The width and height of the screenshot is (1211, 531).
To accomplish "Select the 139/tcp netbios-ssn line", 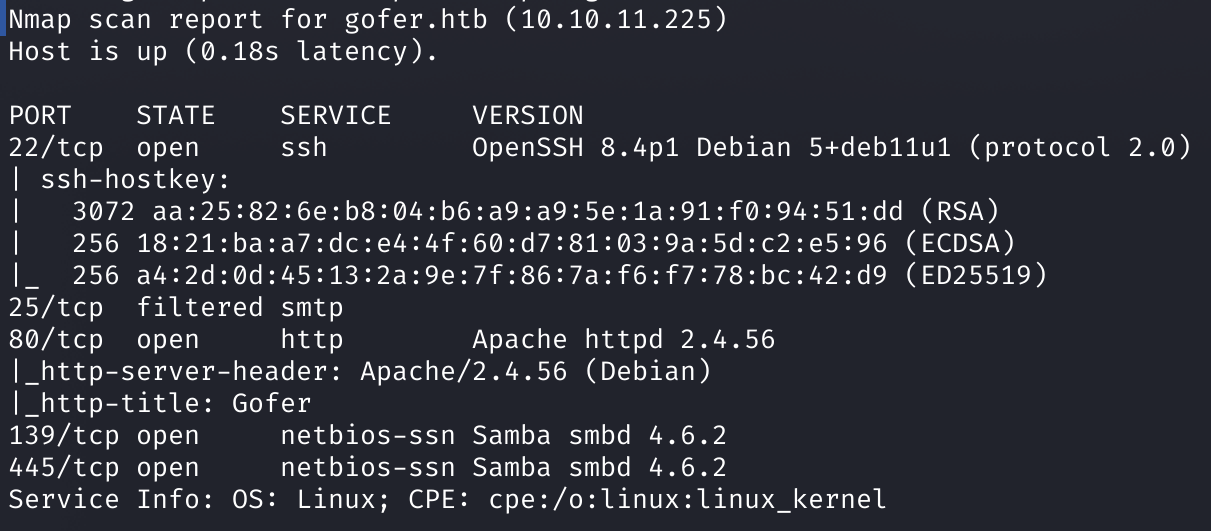I will (368, 435).
